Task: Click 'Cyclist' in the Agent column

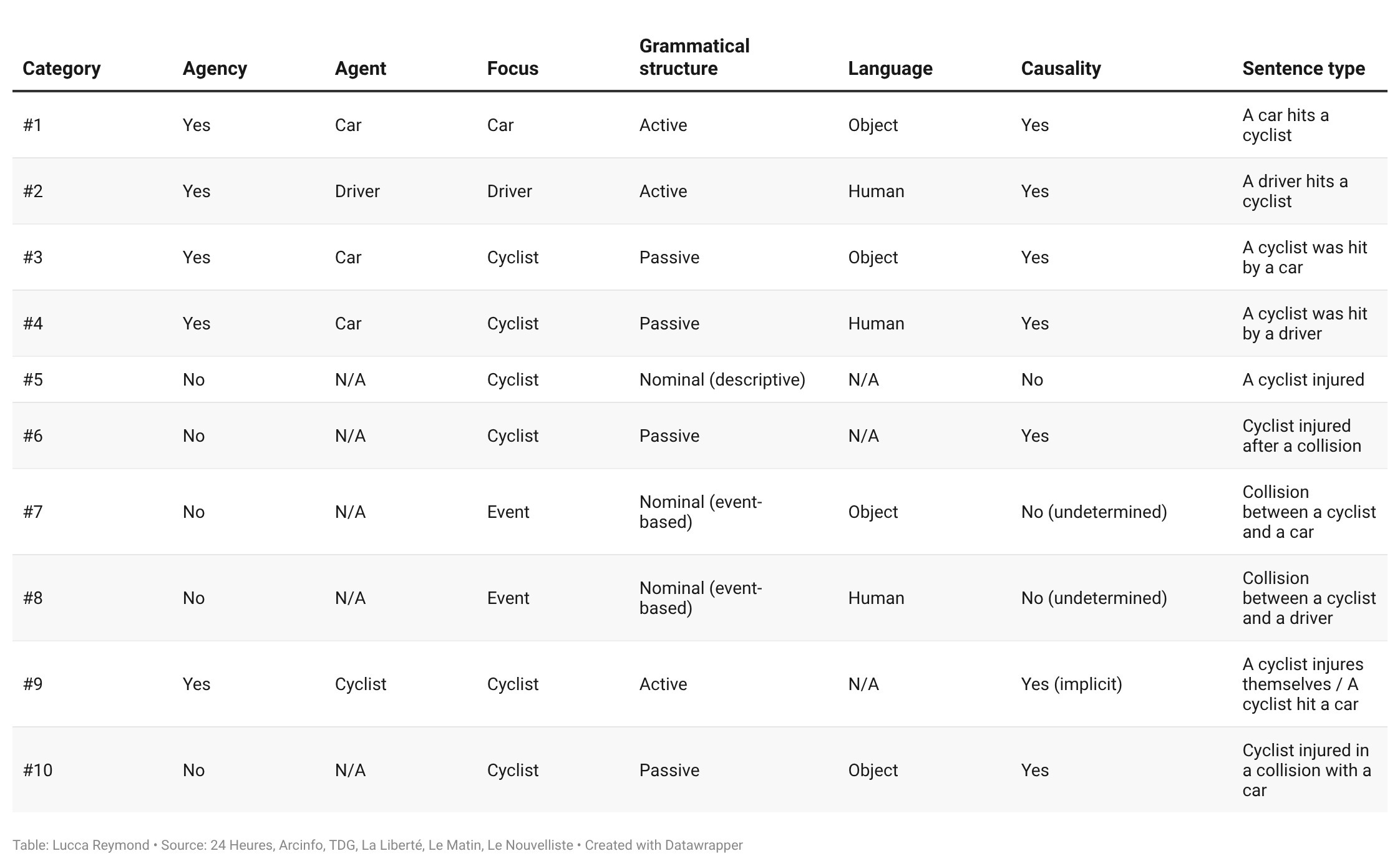Action: (360, 684)
